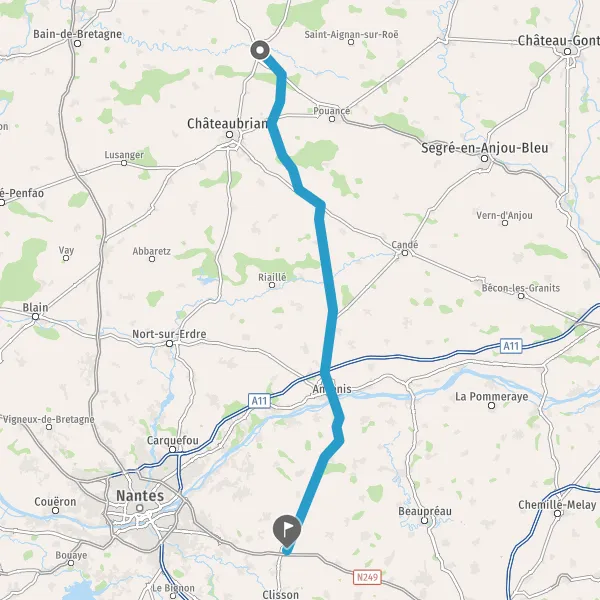Click the La Pommeraye town label
The height and width of the screenshot is (600, 600).
(x=491, y=396)
